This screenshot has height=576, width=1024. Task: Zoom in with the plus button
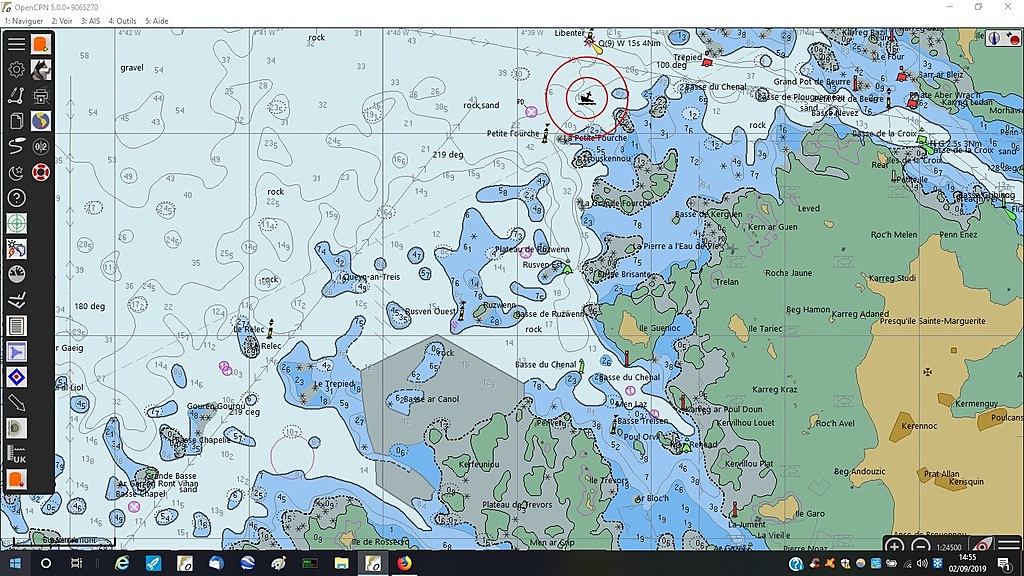point(894,546)
